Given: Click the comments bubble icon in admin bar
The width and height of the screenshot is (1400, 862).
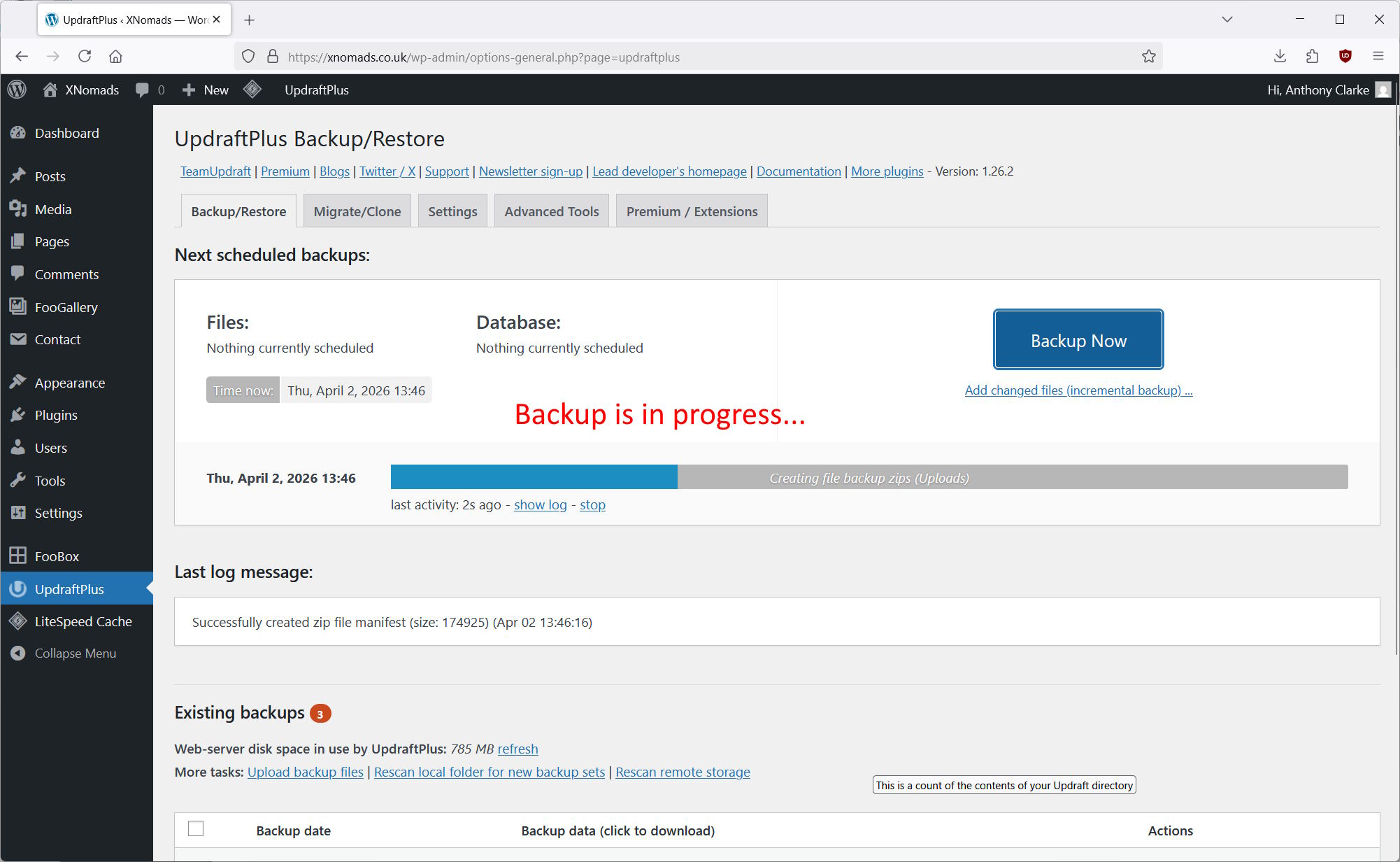Looking at the screenshot, I should point(143,90).
